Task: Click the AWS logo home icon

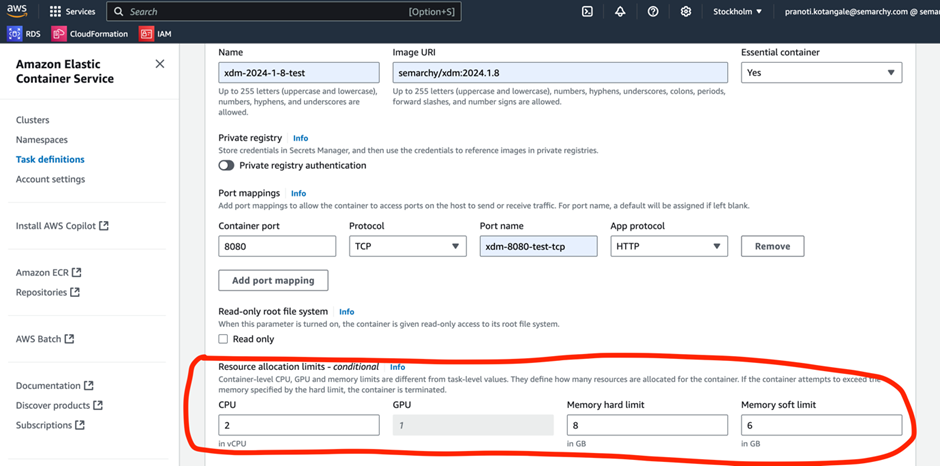Action: 17,11
